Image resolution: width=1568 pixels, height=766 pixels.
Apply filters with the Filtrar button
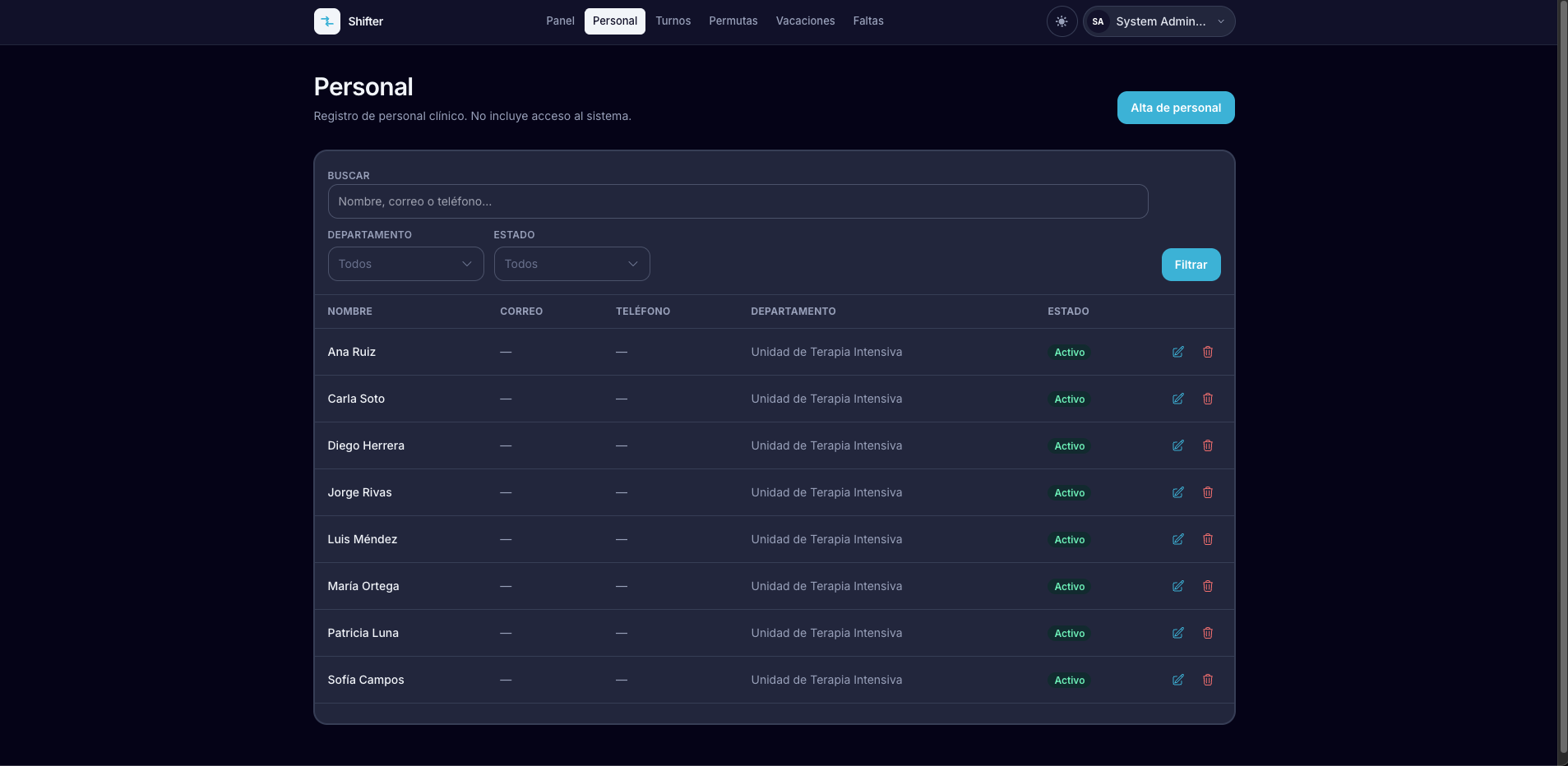1191,265
